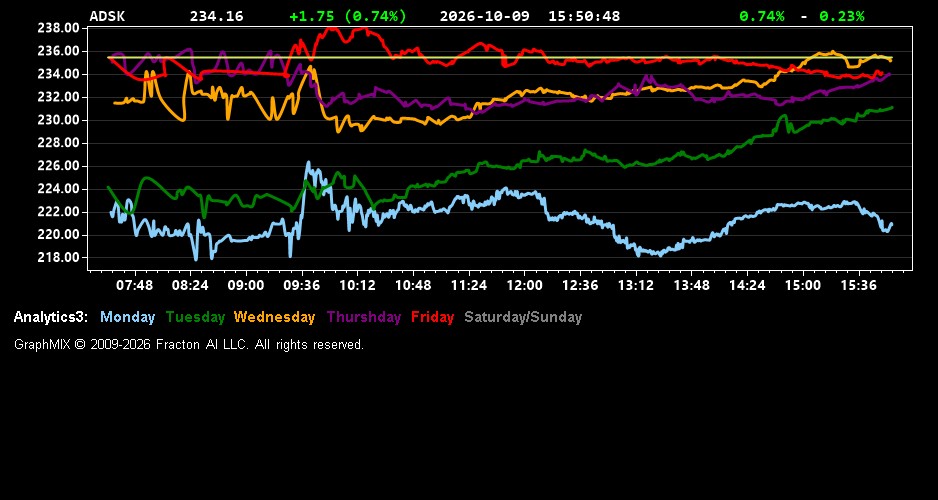
Task: Select Tuesday in the legend
Action: (195, 317)
